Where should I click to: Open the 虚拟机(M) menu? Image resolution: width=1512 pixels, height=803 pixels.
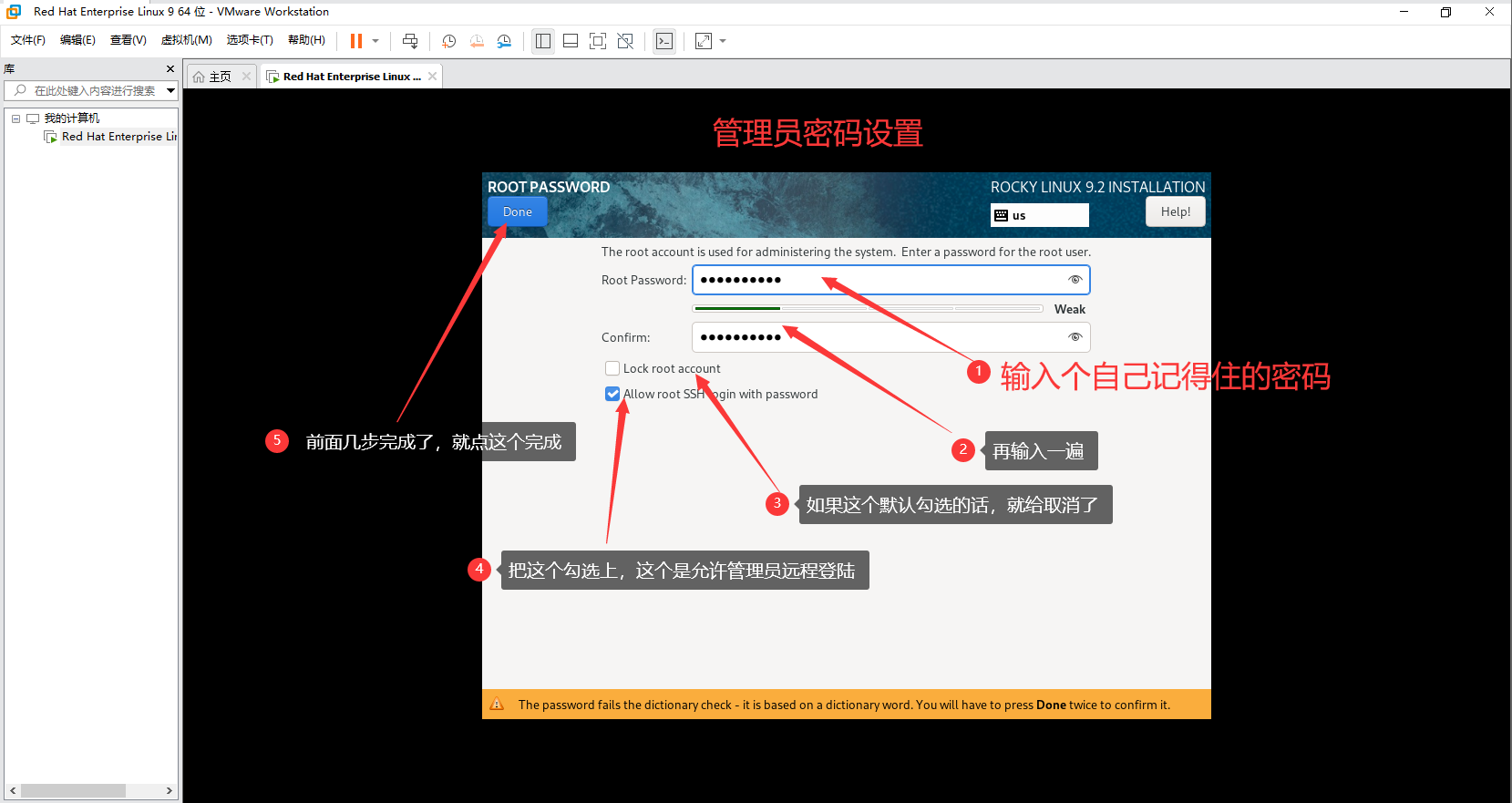pyautogui.click(x=187, y=40)
